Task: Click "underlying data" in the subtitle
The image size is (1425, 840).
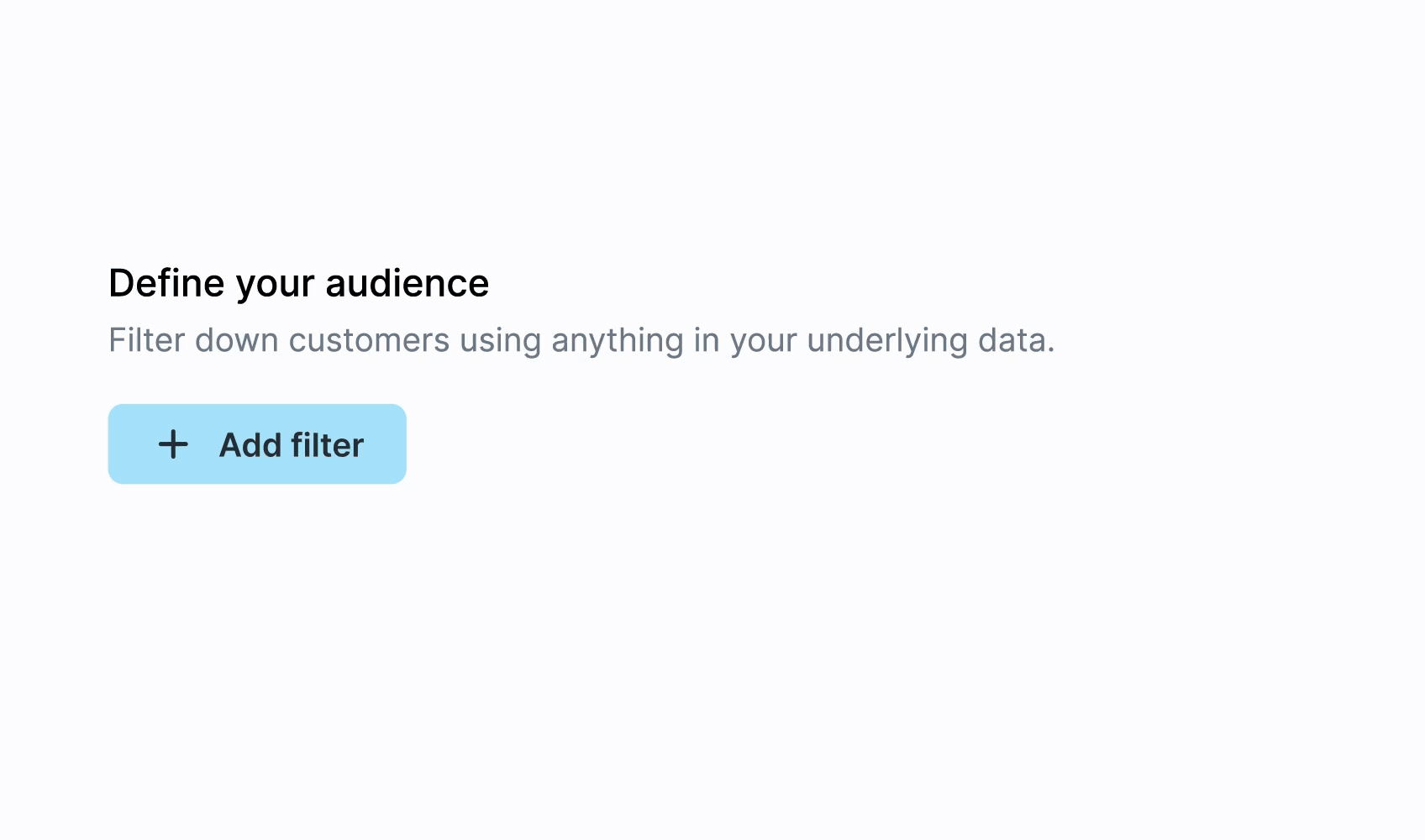Action: coord(930,340)
